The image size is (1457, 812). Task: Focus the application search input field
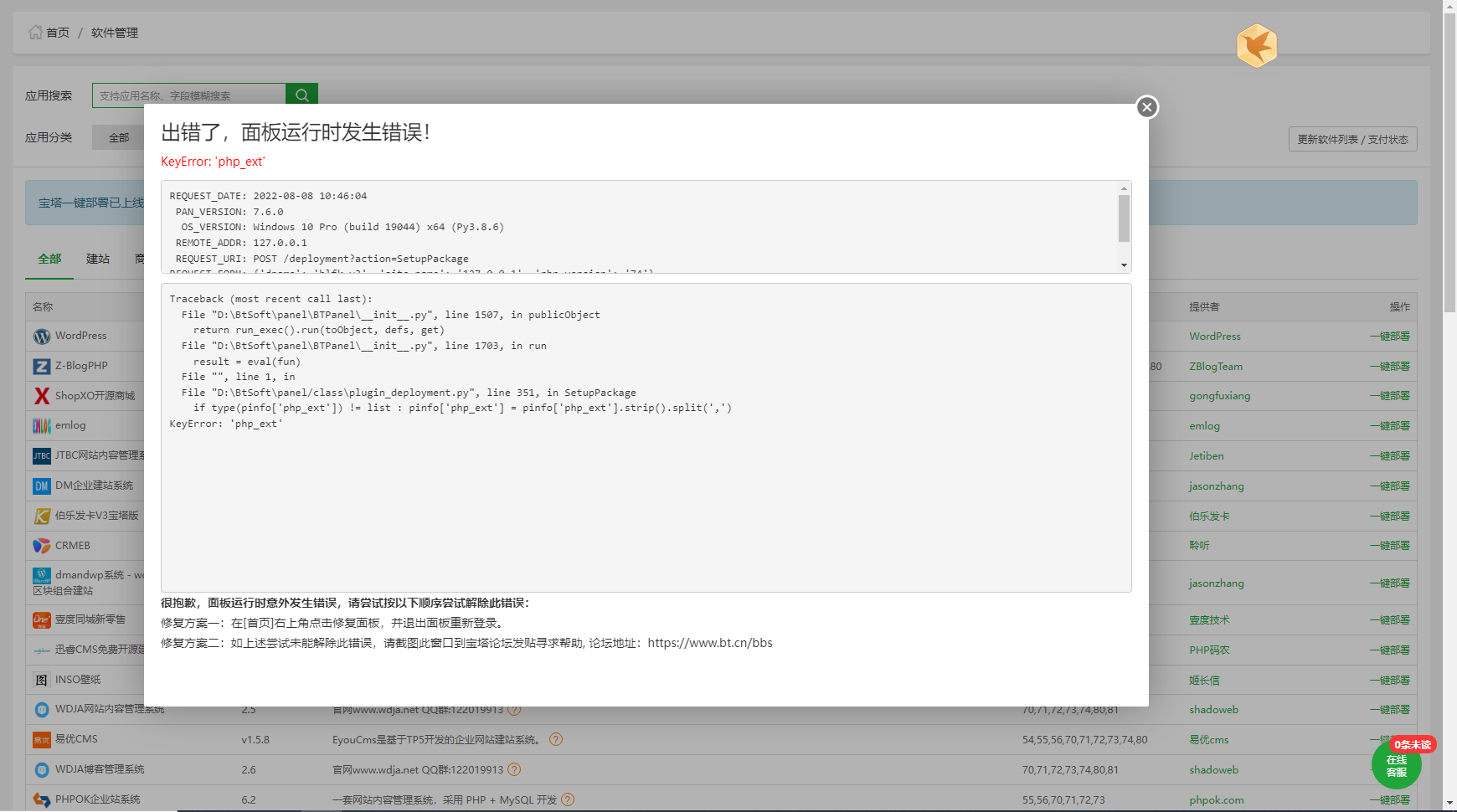pyautogui.click(x=189, y=95)
